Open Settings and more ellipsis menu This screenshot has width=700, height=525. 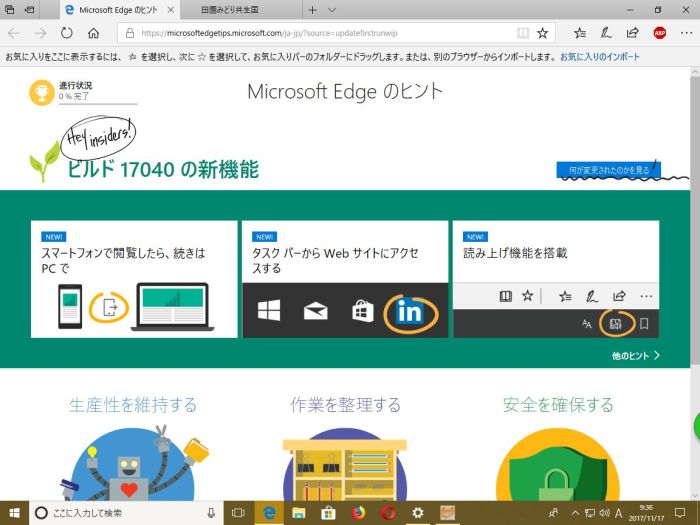[684, 33]
